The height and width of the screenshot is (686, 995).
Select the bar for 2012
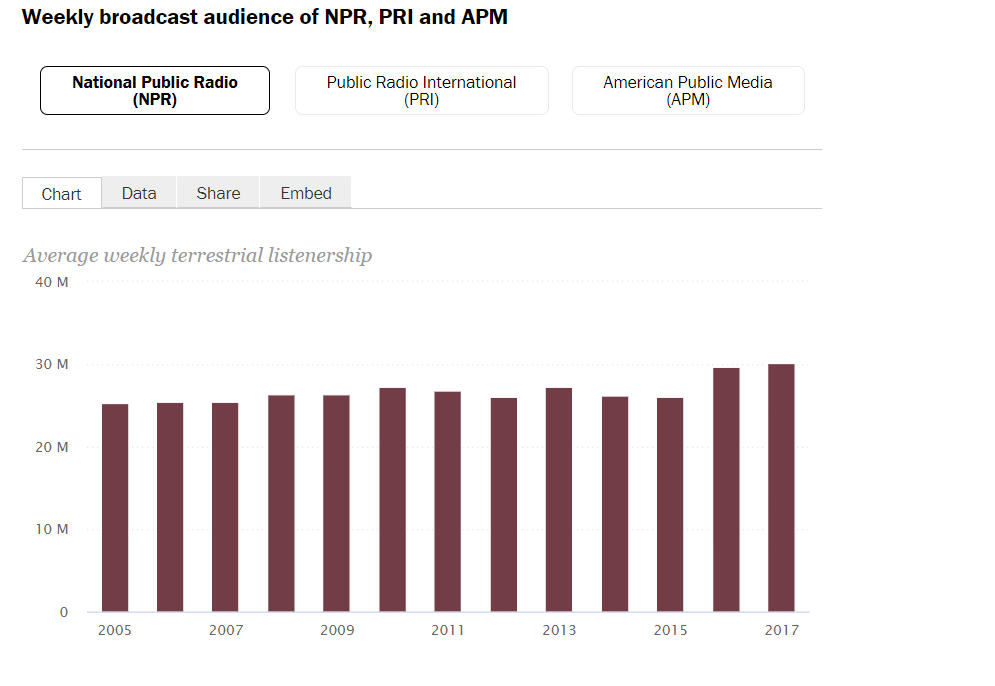coord(504,505)
